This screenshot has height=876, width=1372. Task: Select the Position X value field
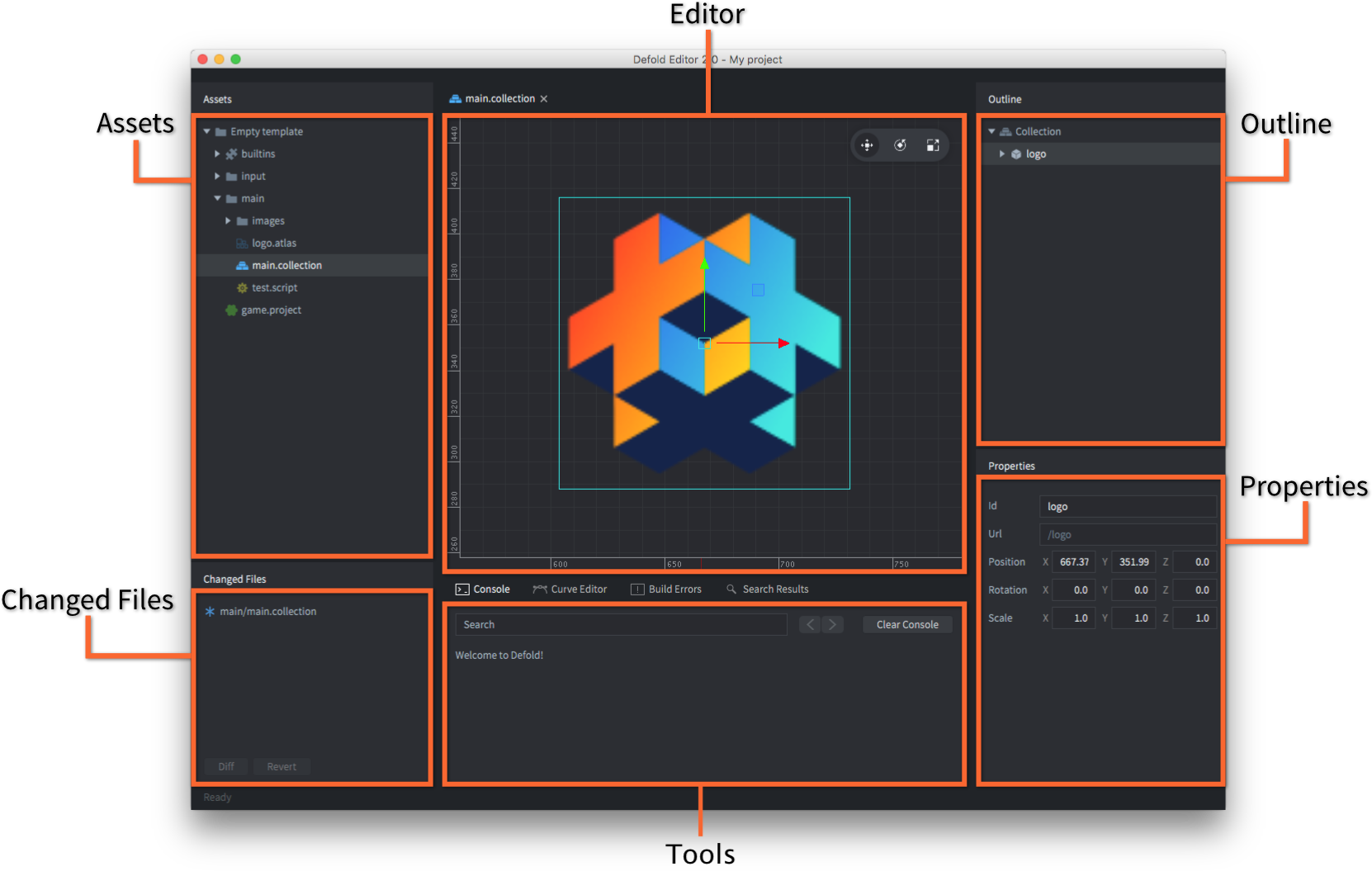(1073, 561)
